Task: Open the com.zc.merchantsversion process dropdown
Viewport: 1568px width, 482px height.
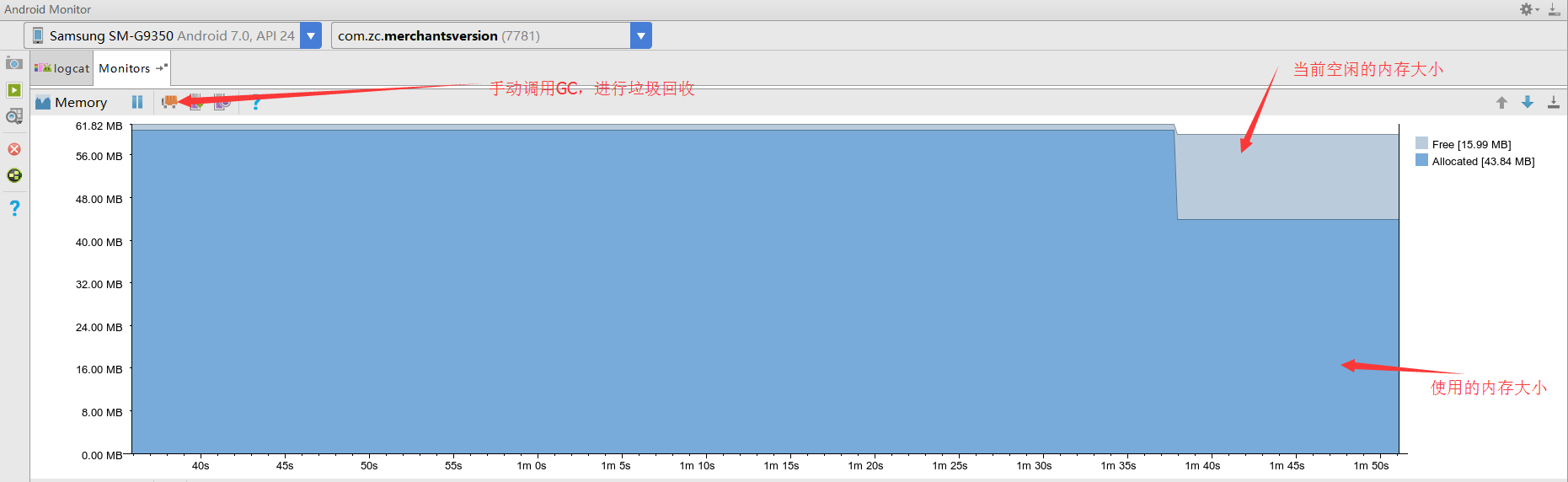Action: pos(641,35)
